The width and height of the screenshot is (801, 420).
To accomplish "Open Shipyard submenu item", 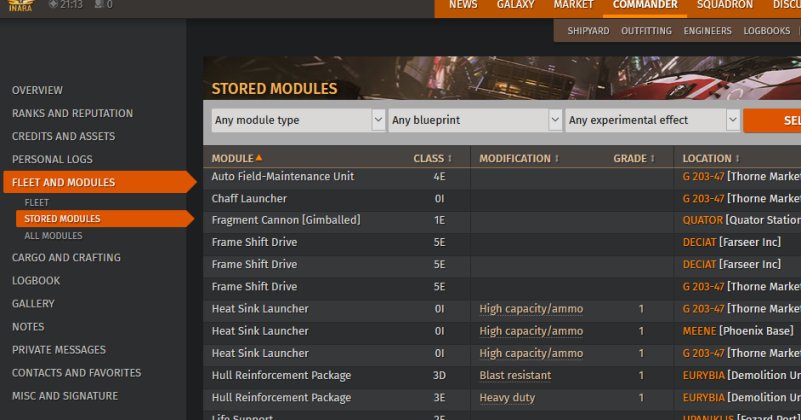I will pyautogui.click(x=588, y=31).
